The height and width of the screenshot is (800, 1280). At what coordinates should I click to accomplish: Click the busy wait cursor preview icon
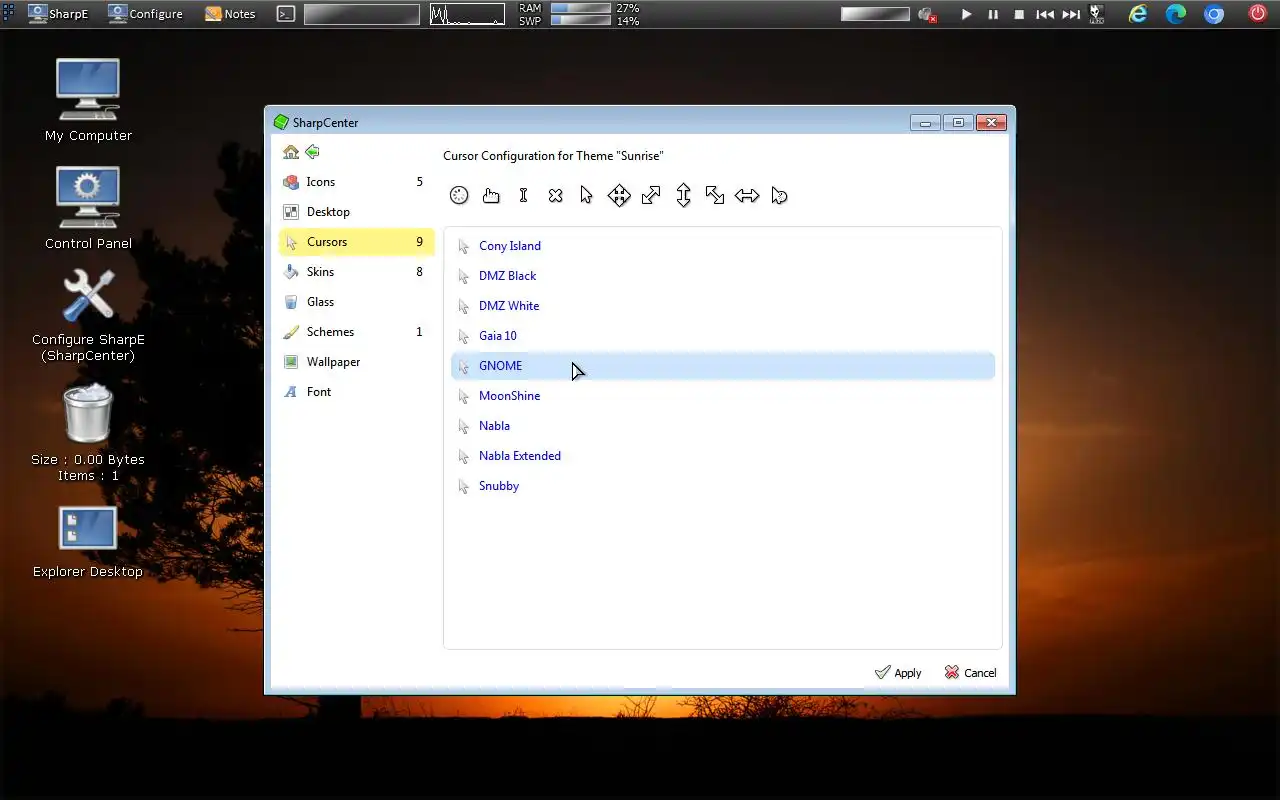[x=459, y=195]
